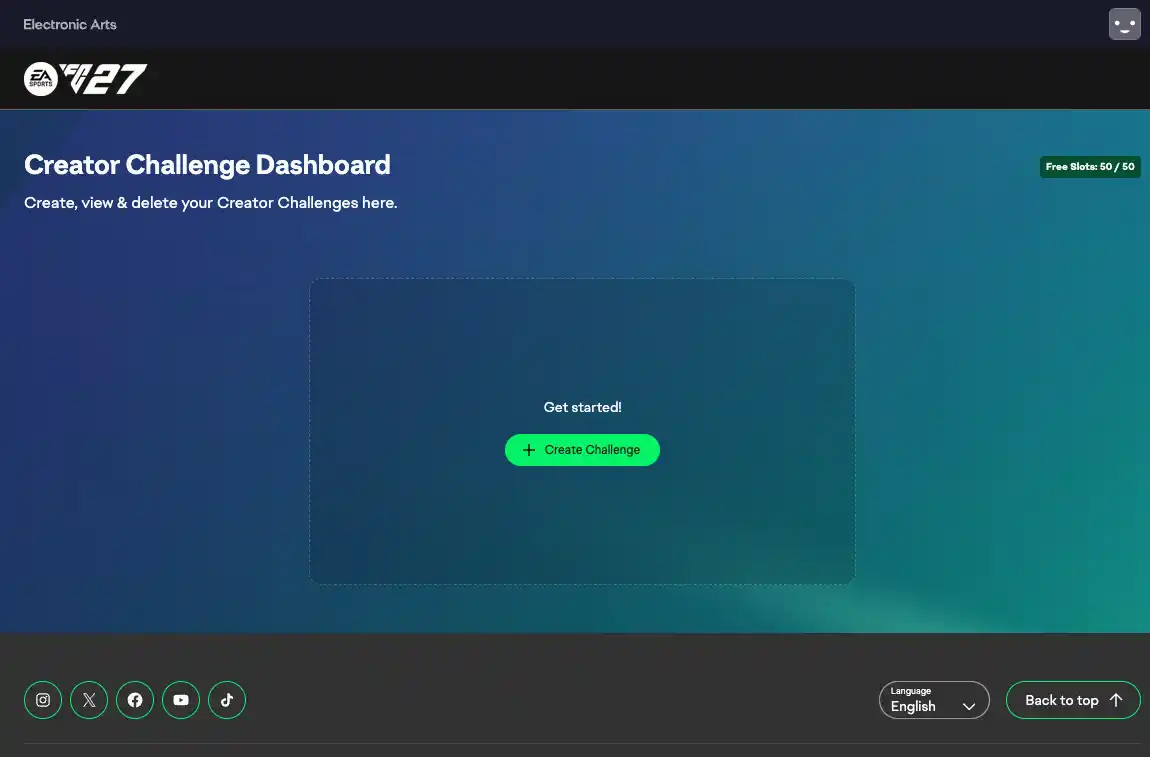Open the user profile avatar menu
This screenshot has width=1150, height=757.
tap(1124, 23)
